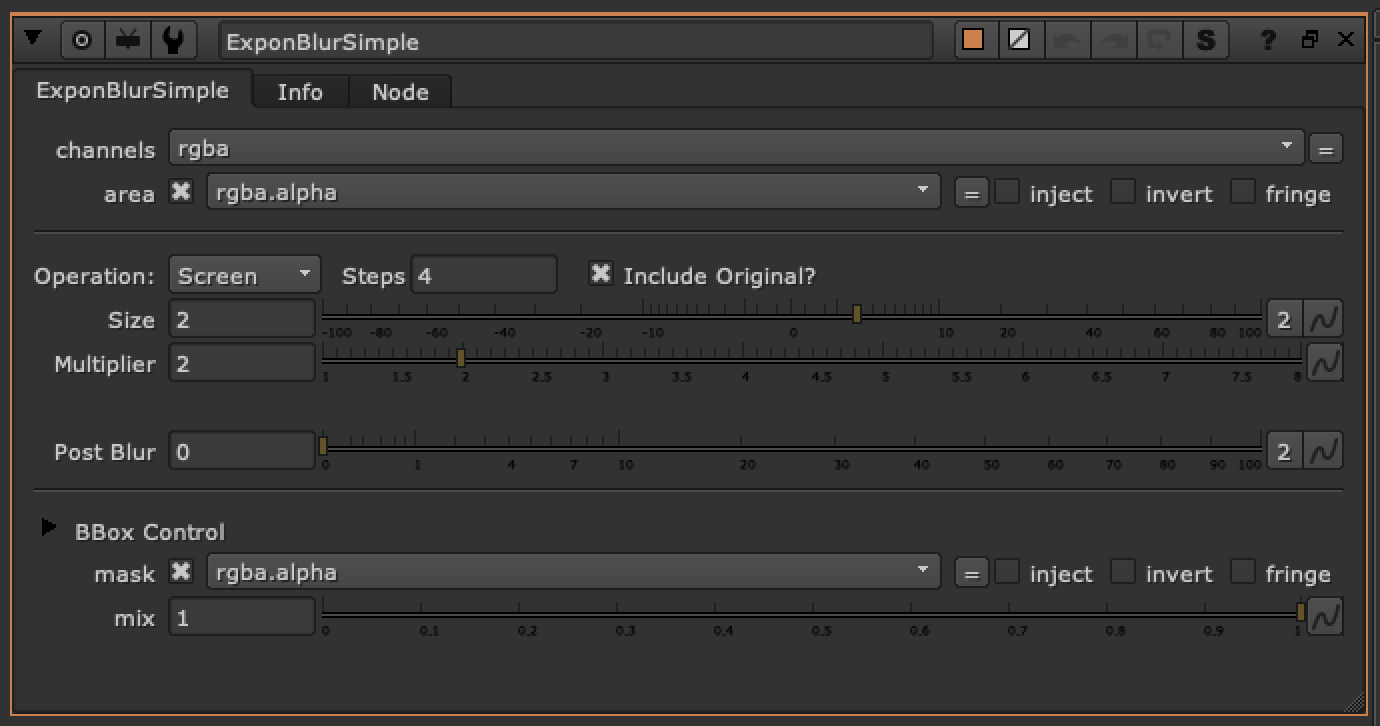The image size is (1380, 726).
Task: Float the panel using the float icon
Action: pos(1310,41)
